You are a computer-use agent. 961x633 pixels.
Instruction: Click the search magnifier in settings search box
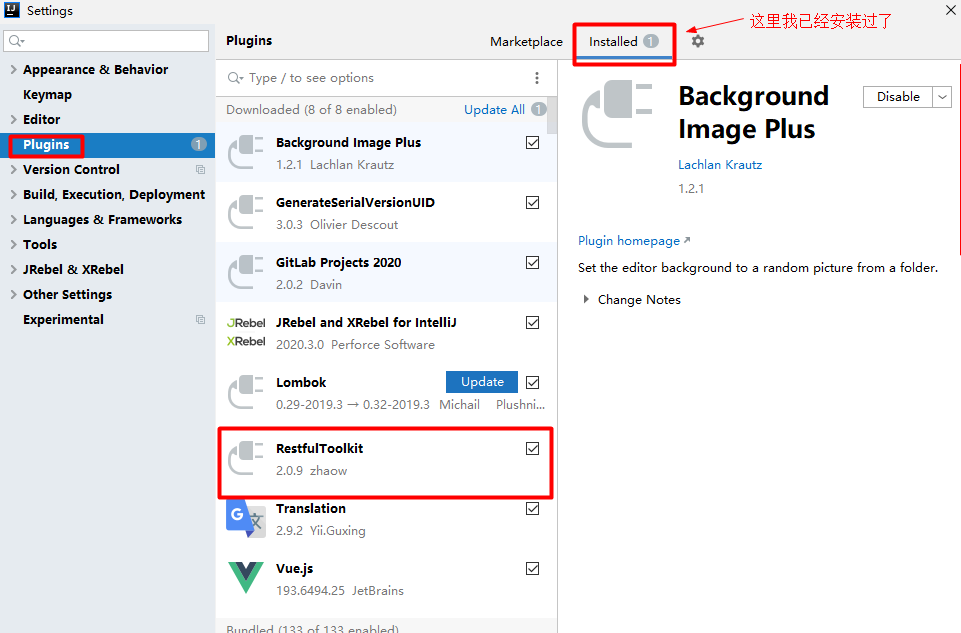[x=16, y=41]
